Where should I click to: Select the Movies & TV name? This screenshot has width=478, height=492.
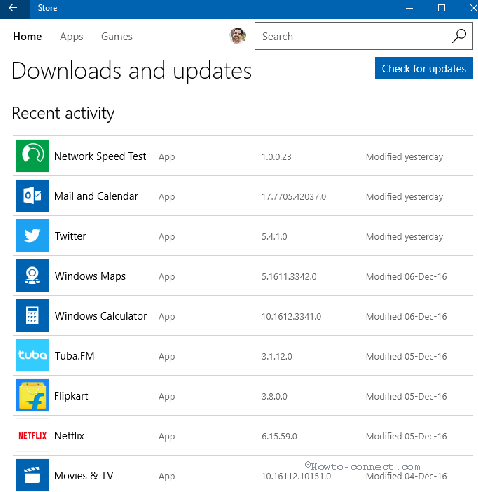(x=84, y=476)
